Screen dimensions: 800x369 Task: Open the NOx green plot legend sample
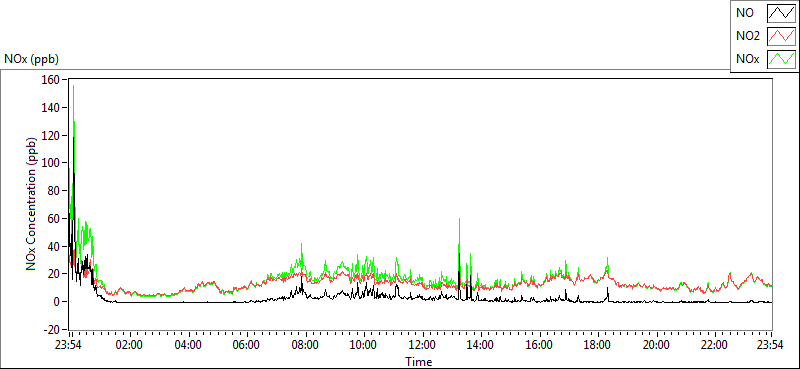coord(782,59)
